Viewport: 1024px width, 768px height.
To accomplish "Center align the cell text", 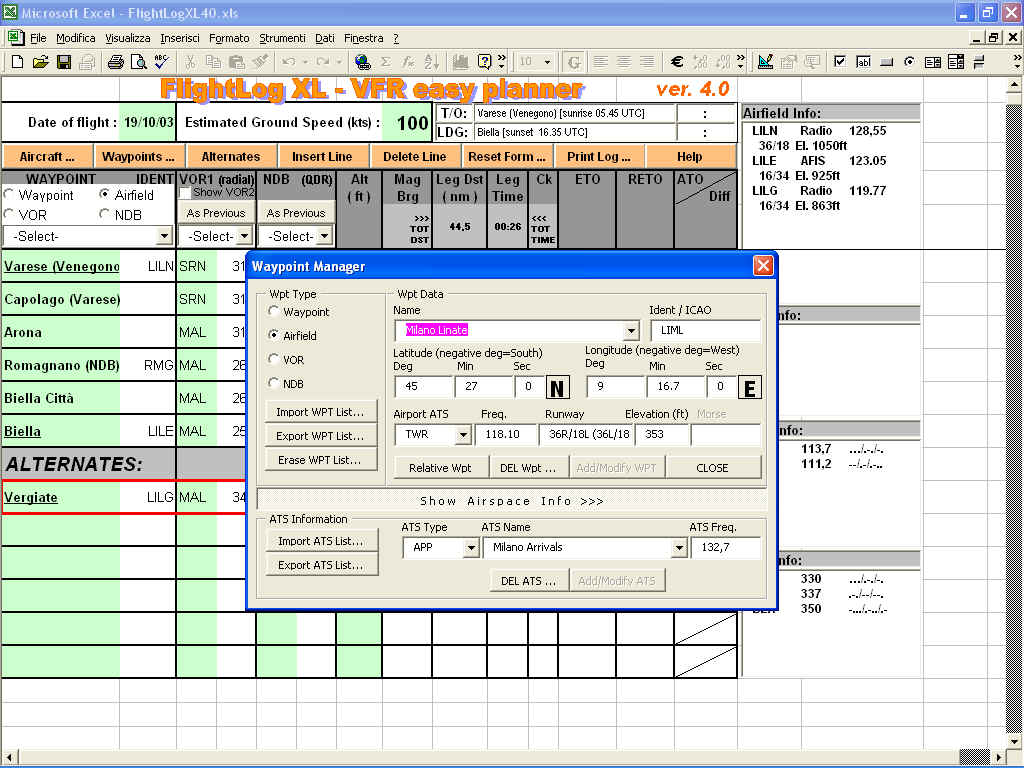I will tap(624, 62).
